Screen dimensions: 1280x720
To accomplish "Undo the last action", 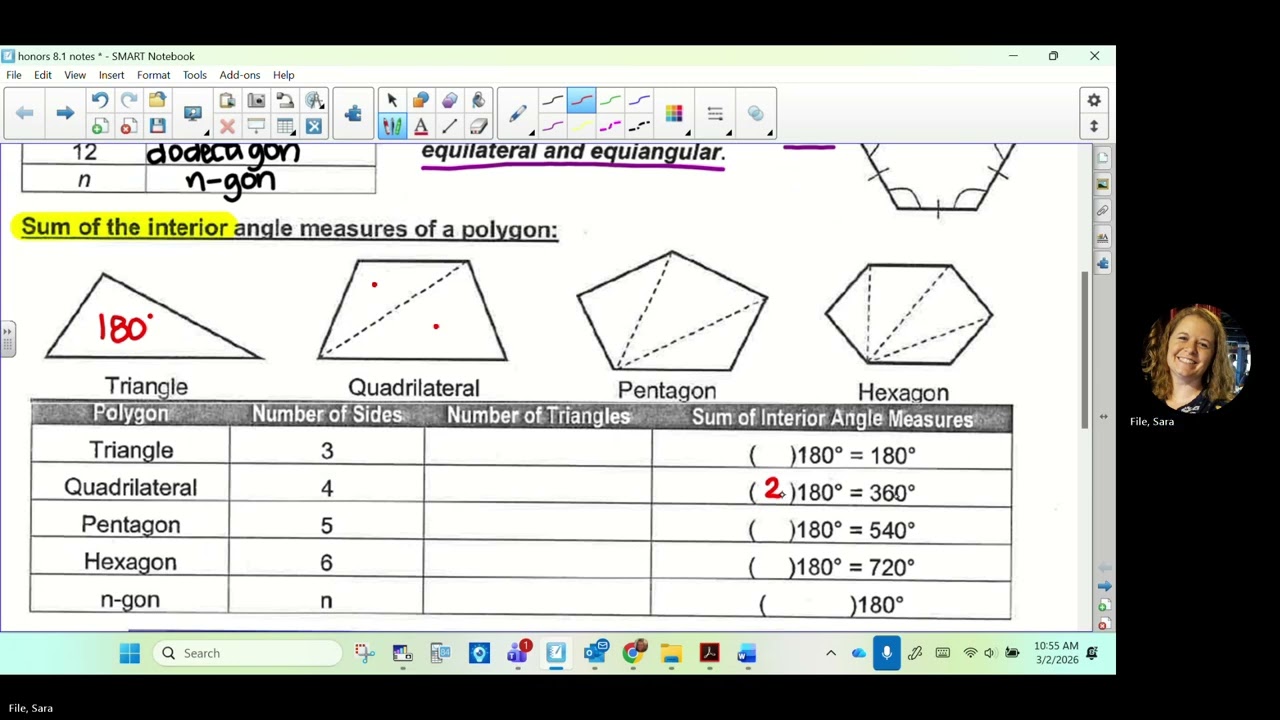I will (x=99, y=100).
